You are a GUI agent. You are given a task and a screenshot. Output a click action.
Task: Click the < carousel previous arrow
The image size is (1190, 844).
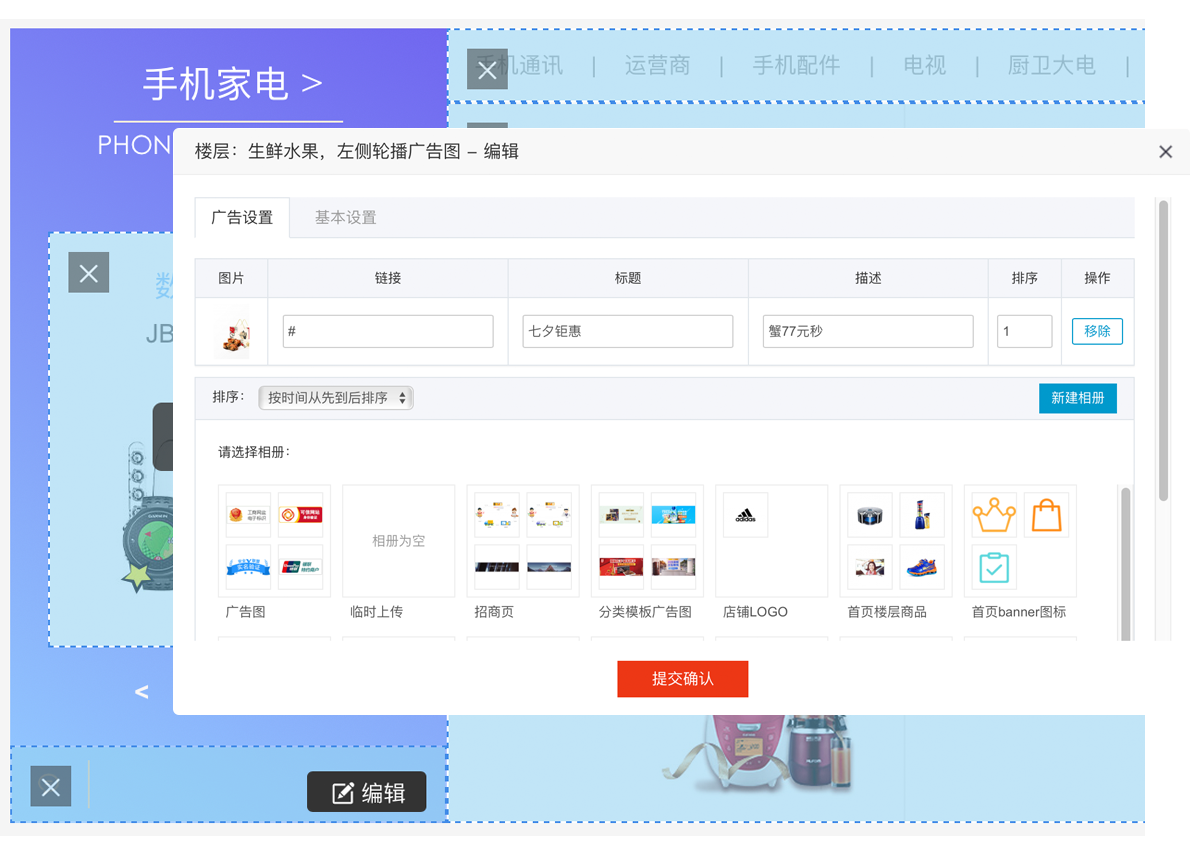pos(142,691)
